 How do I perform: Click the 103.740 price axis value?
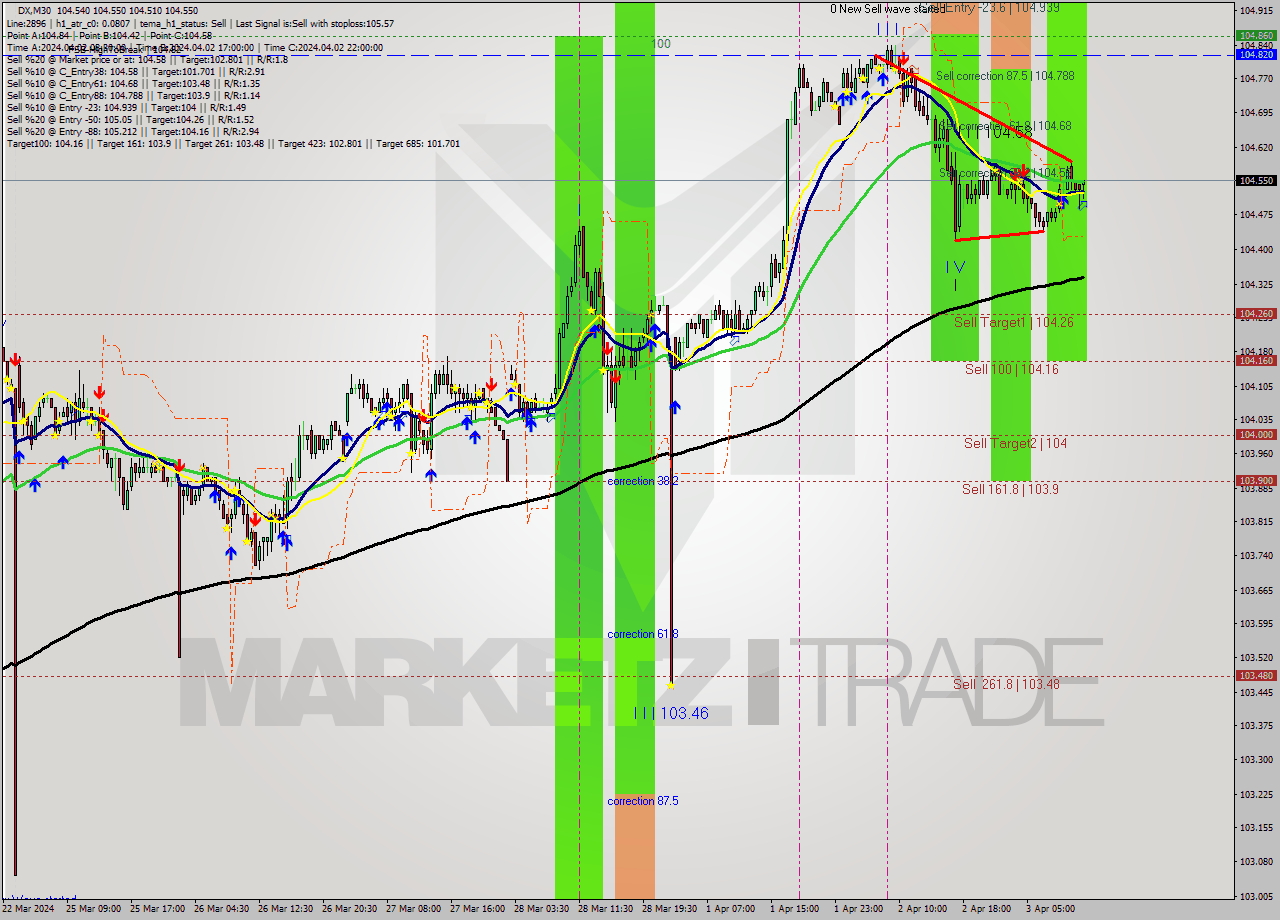[x=1256, y=555]
